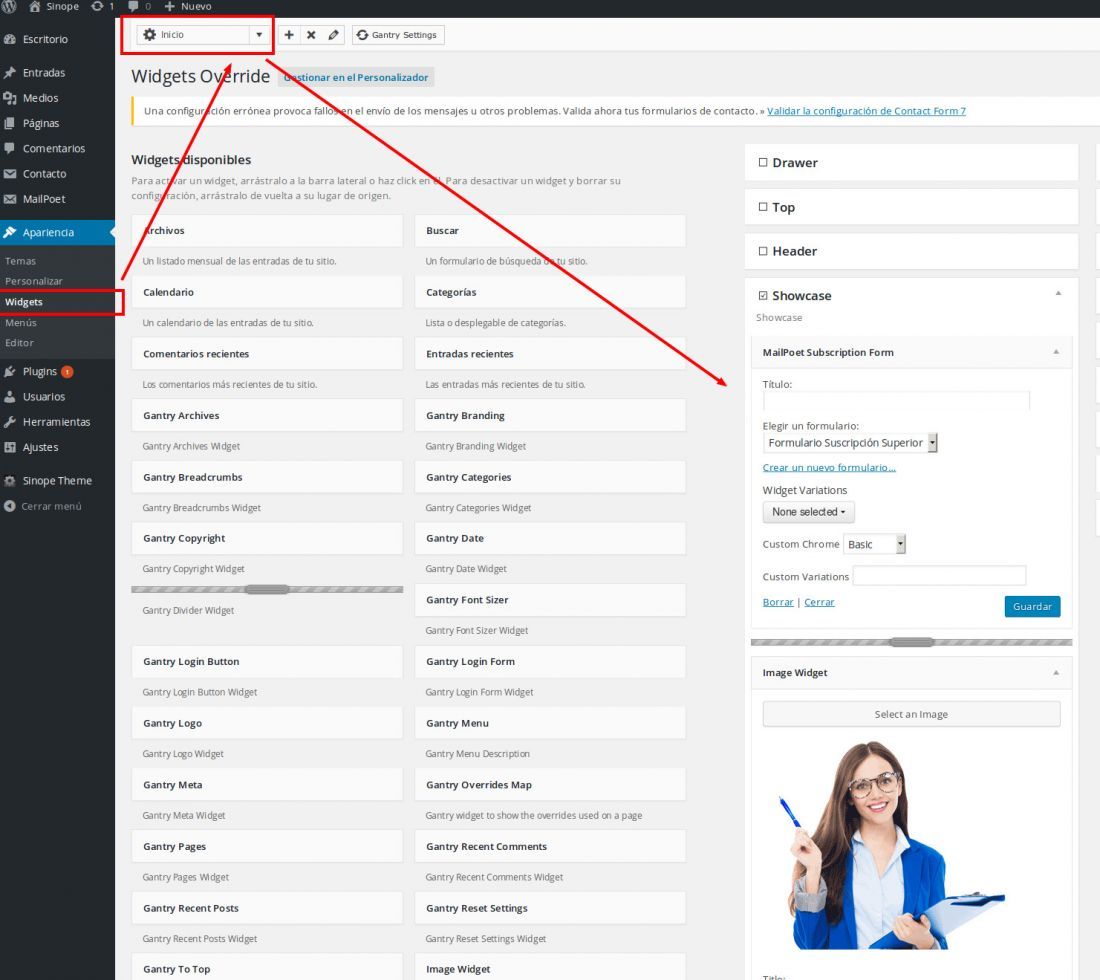Collapse the Showcase widget area
The height and width of the screenshot is (980, 1100).
coord(1059,293)
